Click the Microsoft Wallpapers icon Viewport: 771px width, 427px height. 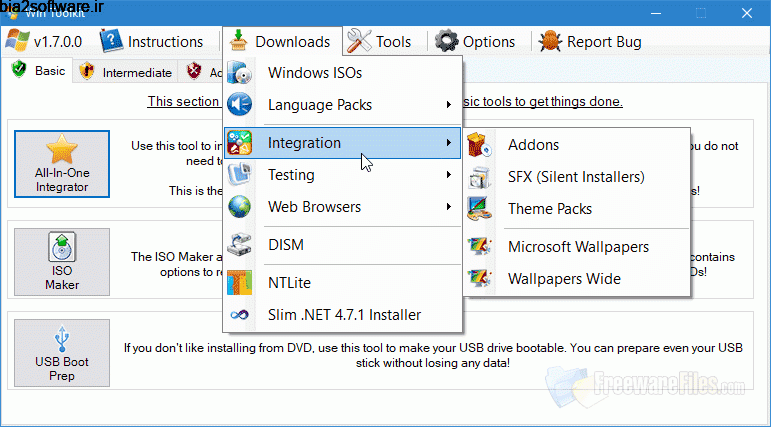pyautogui.click(x=479, y=246)
